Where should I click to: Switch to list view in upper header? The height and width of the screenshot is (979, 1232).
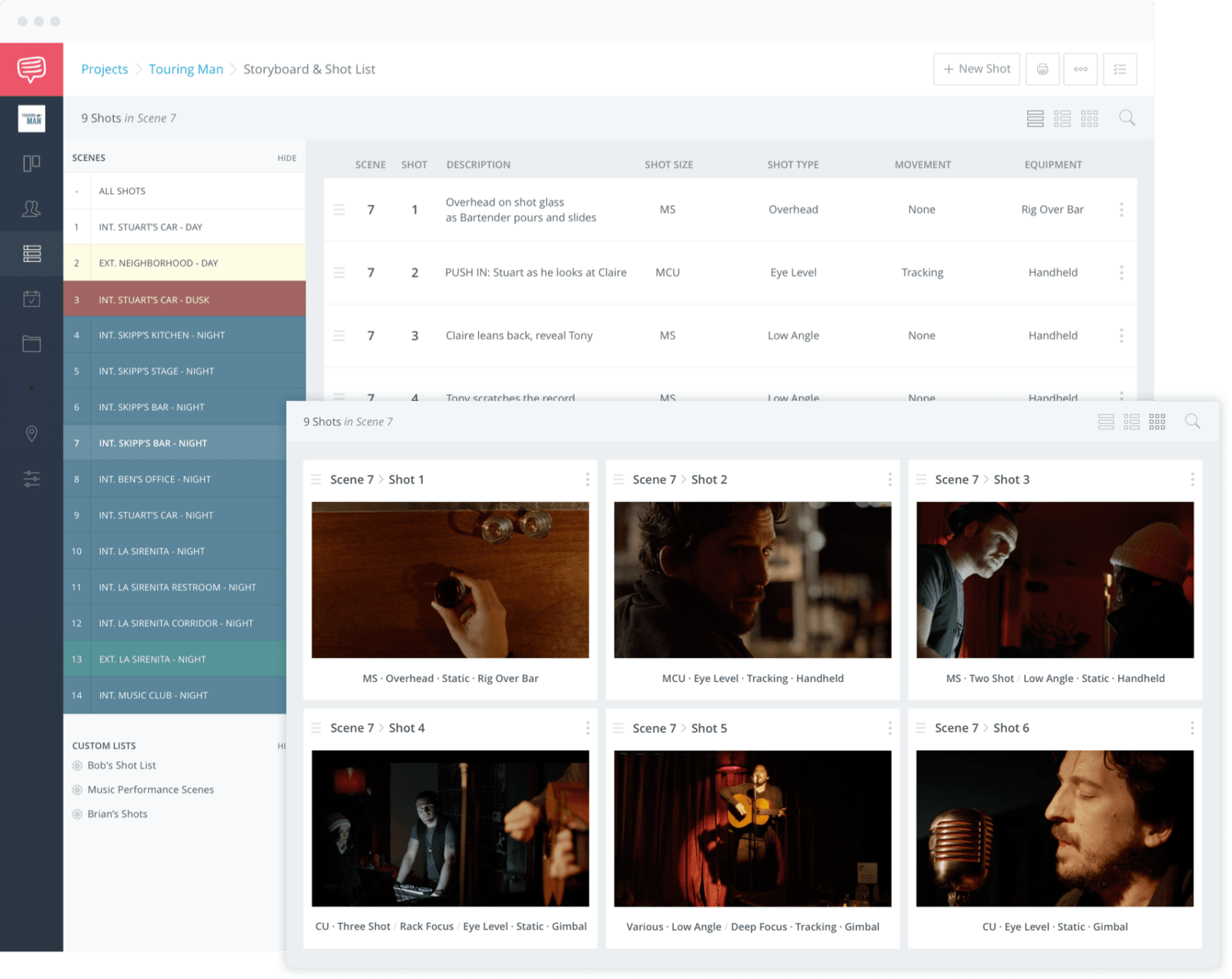[1035, 119]
